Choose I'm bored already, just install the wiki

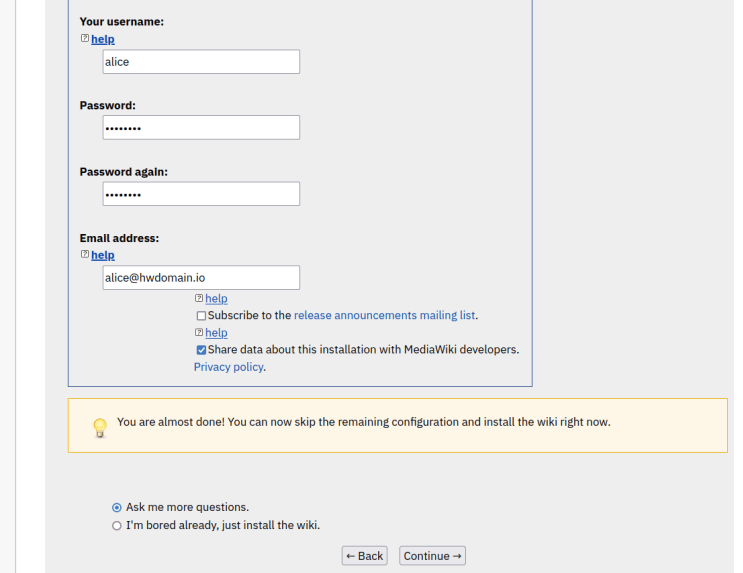coord(117,525)
